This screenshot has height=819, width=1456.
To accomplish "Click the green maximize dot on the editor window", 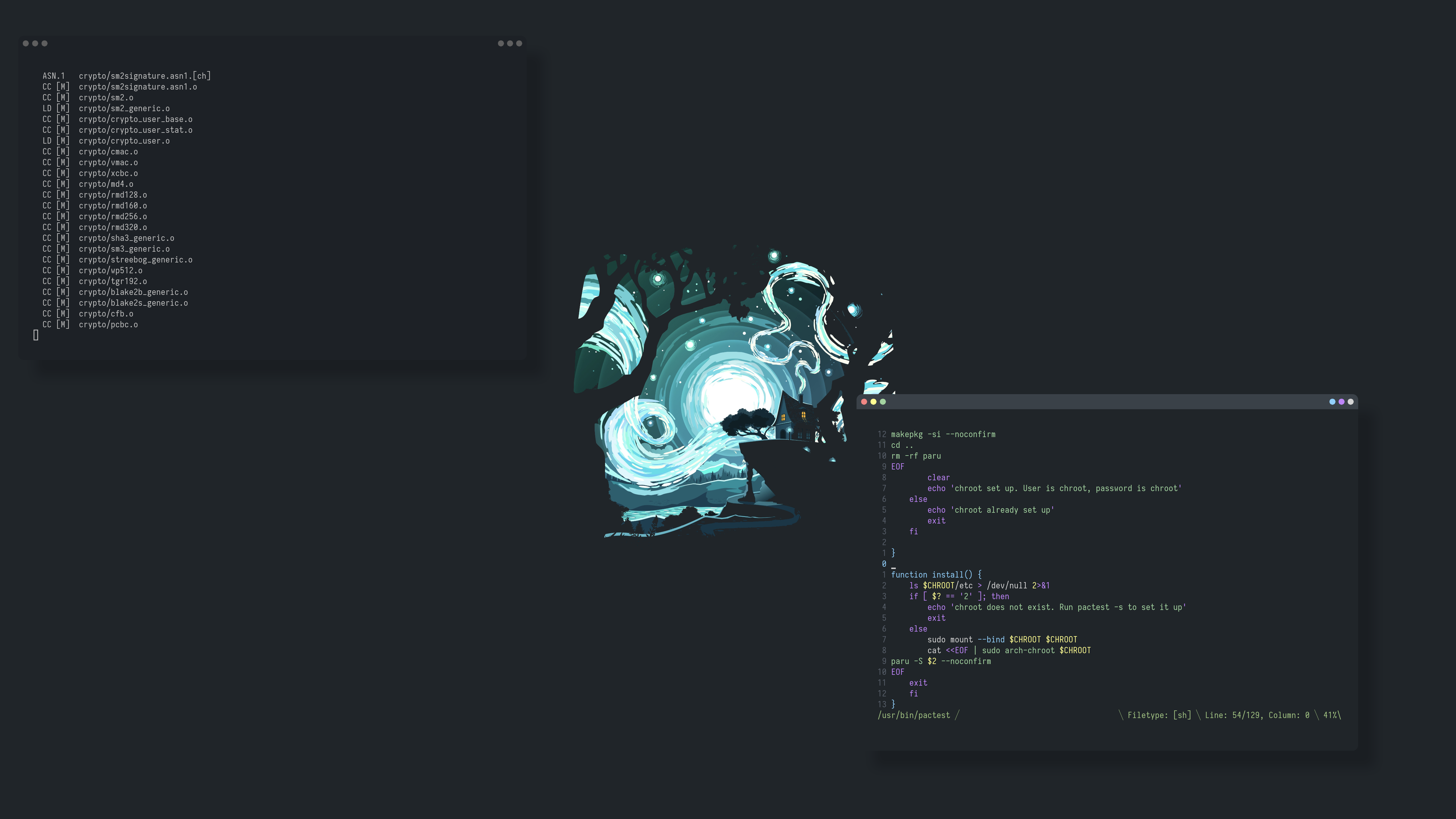I will click(x=882, y=401).
